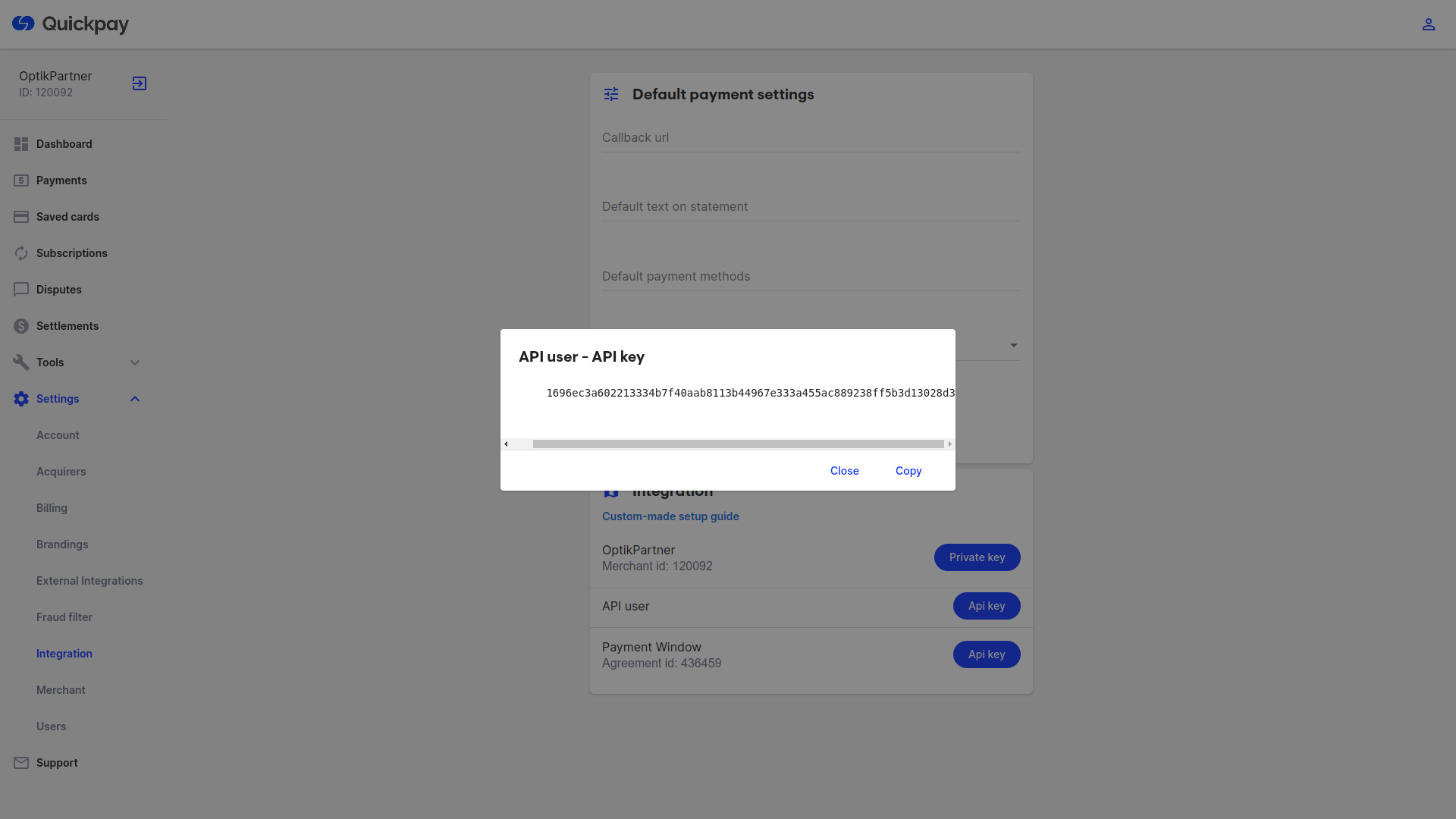Click the Payments money icon
The height and width of the screenshot is (819, 1456).
[x=21, y=180]
